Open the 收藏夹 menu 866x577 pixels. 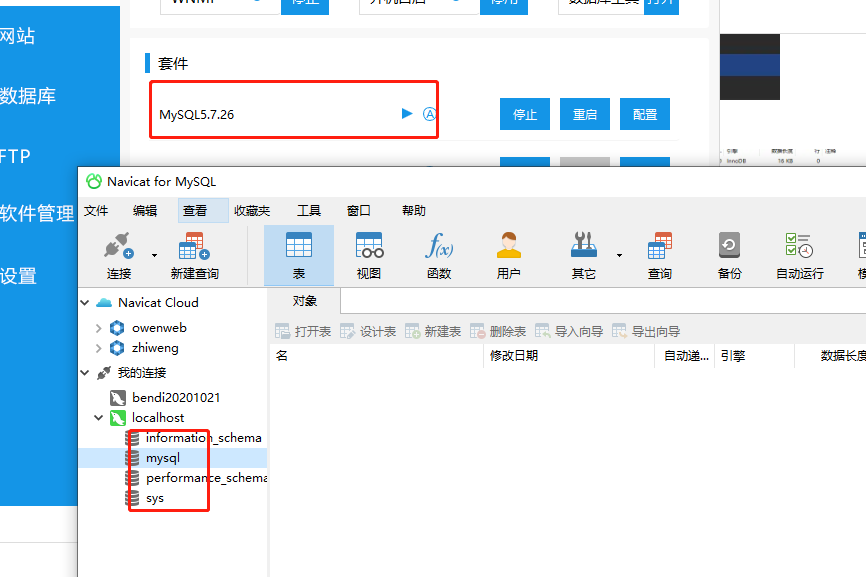point(252,210)
